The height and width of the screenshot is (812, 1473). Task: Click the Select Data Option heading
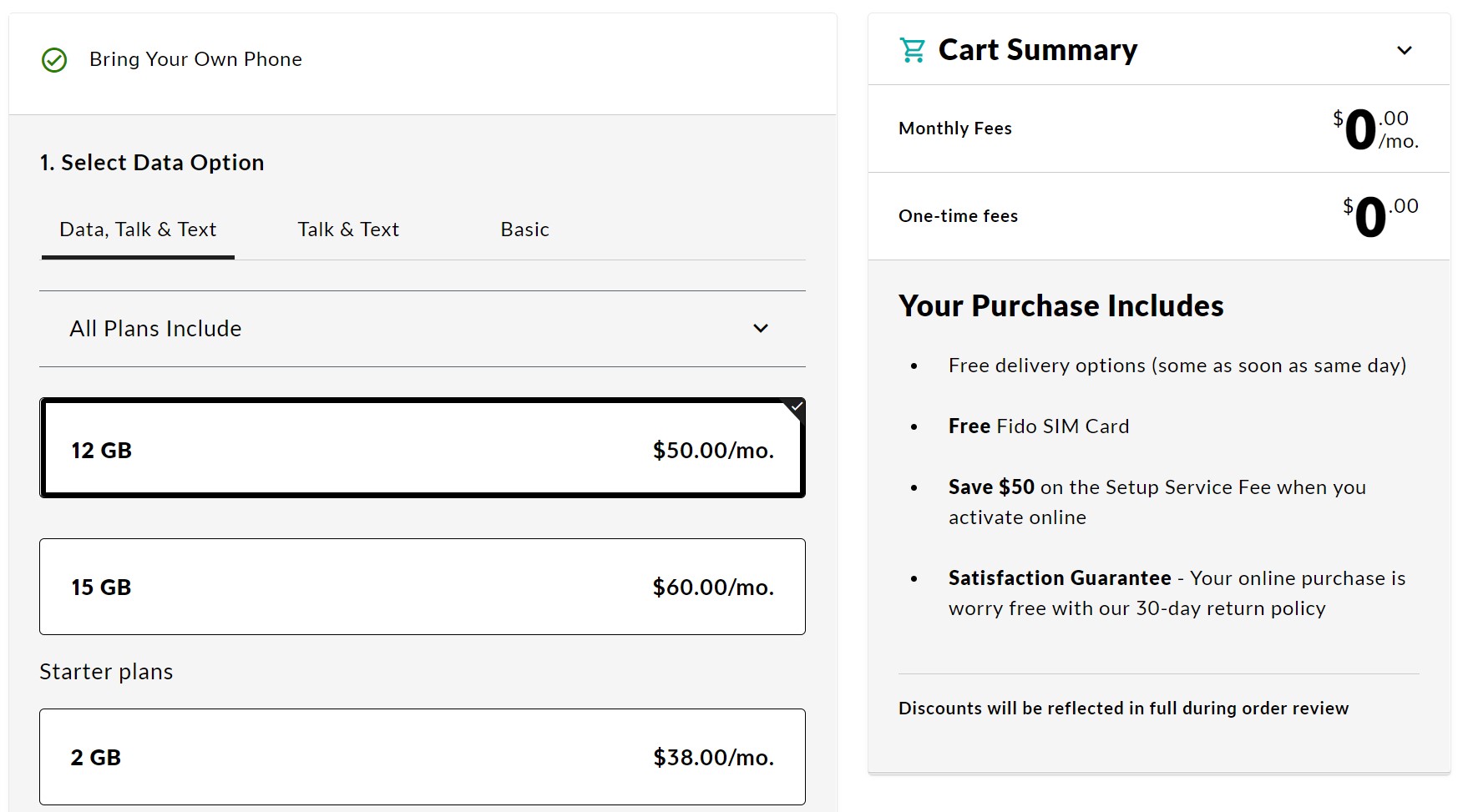(152, 163)
